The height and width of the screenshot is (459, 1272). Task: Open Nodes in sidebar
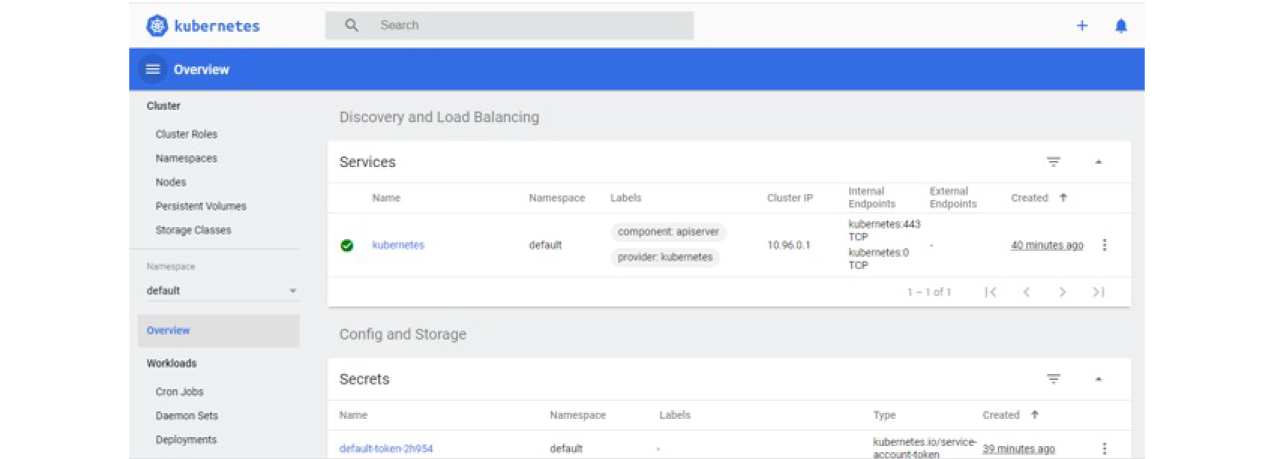coord(171,182)
